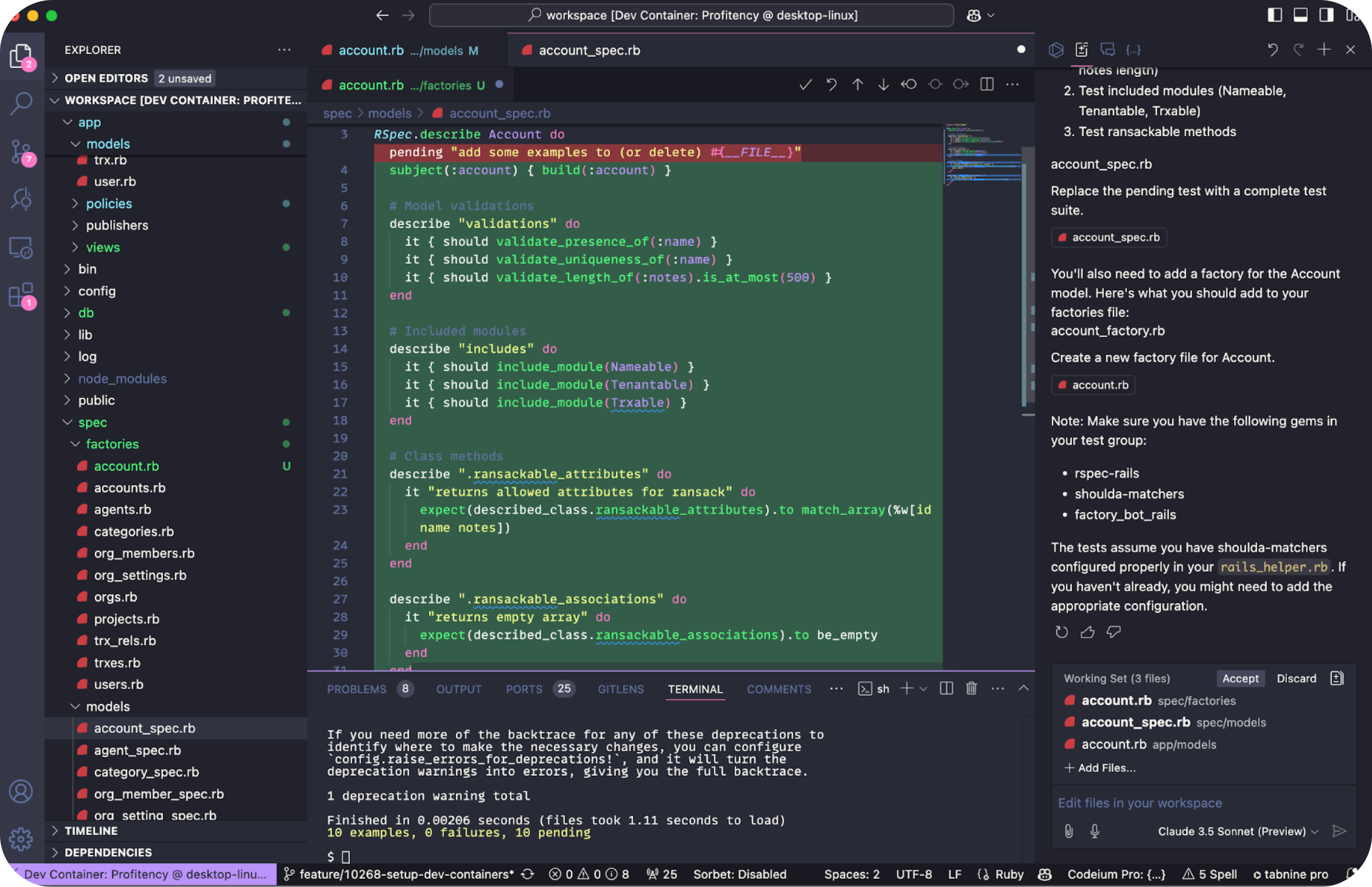Go to next change with down arrow

[x=884, y=85]
